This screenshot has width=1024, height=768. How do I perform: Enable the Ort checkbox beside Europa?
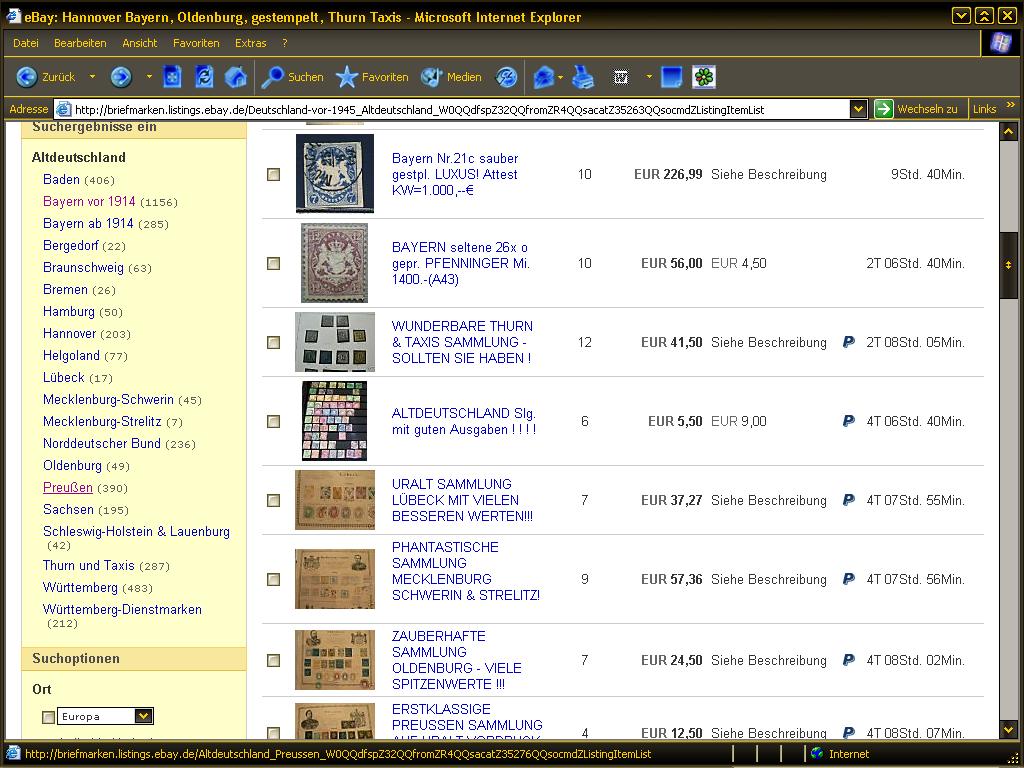click(x=48, y=717)
